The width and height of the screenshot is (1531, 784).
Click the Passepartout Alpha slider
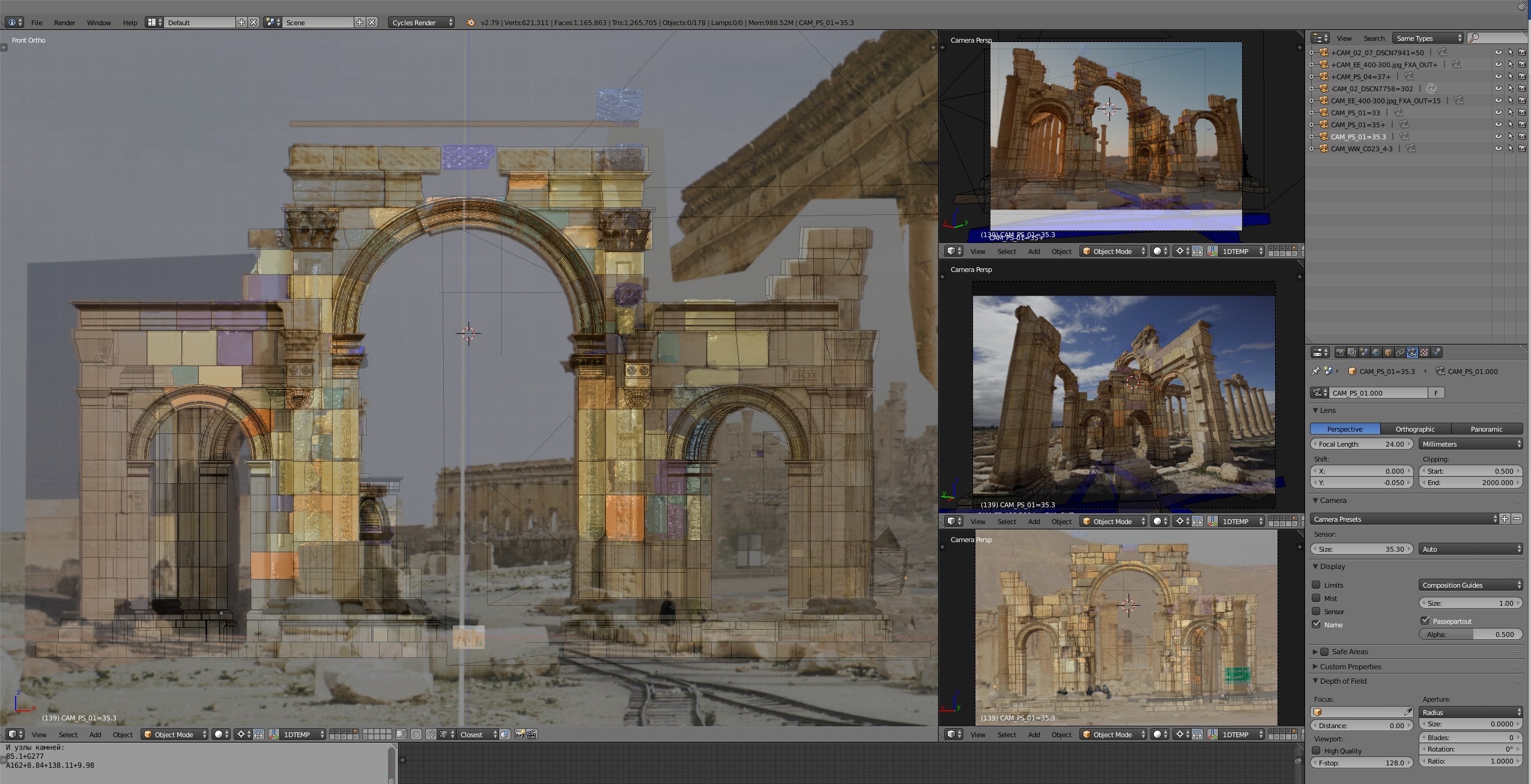[x=1471, y=634]
